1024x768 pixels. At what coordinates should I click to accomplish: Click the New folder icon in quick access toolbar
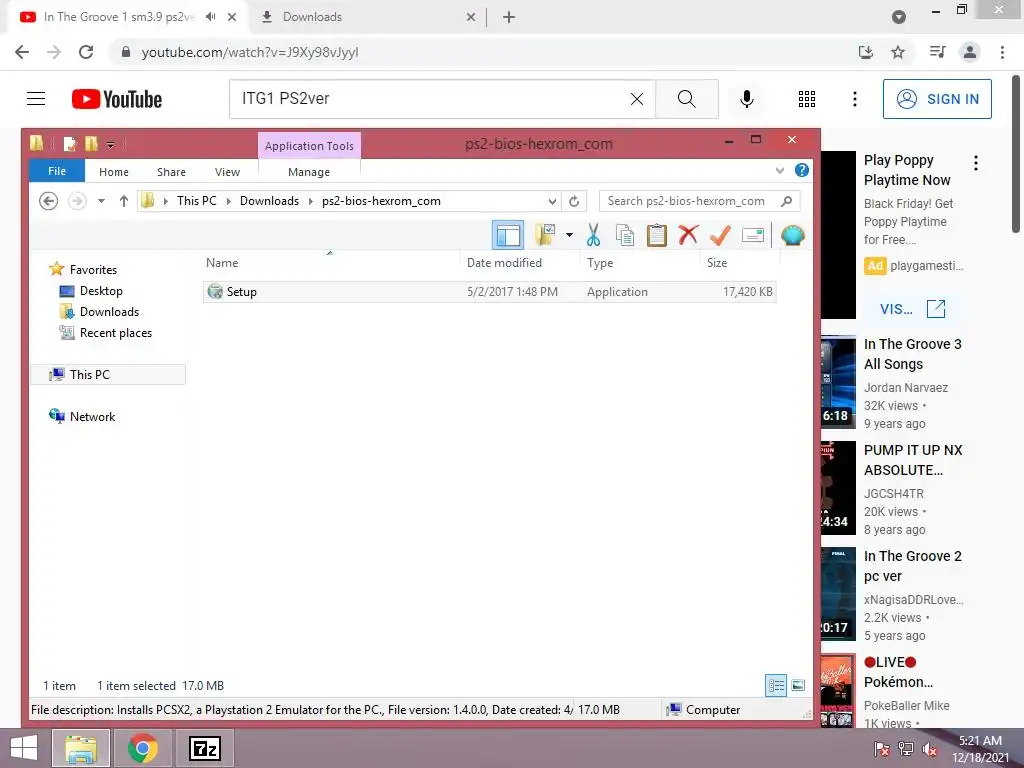pyautogui.click(x=91, y=144)
